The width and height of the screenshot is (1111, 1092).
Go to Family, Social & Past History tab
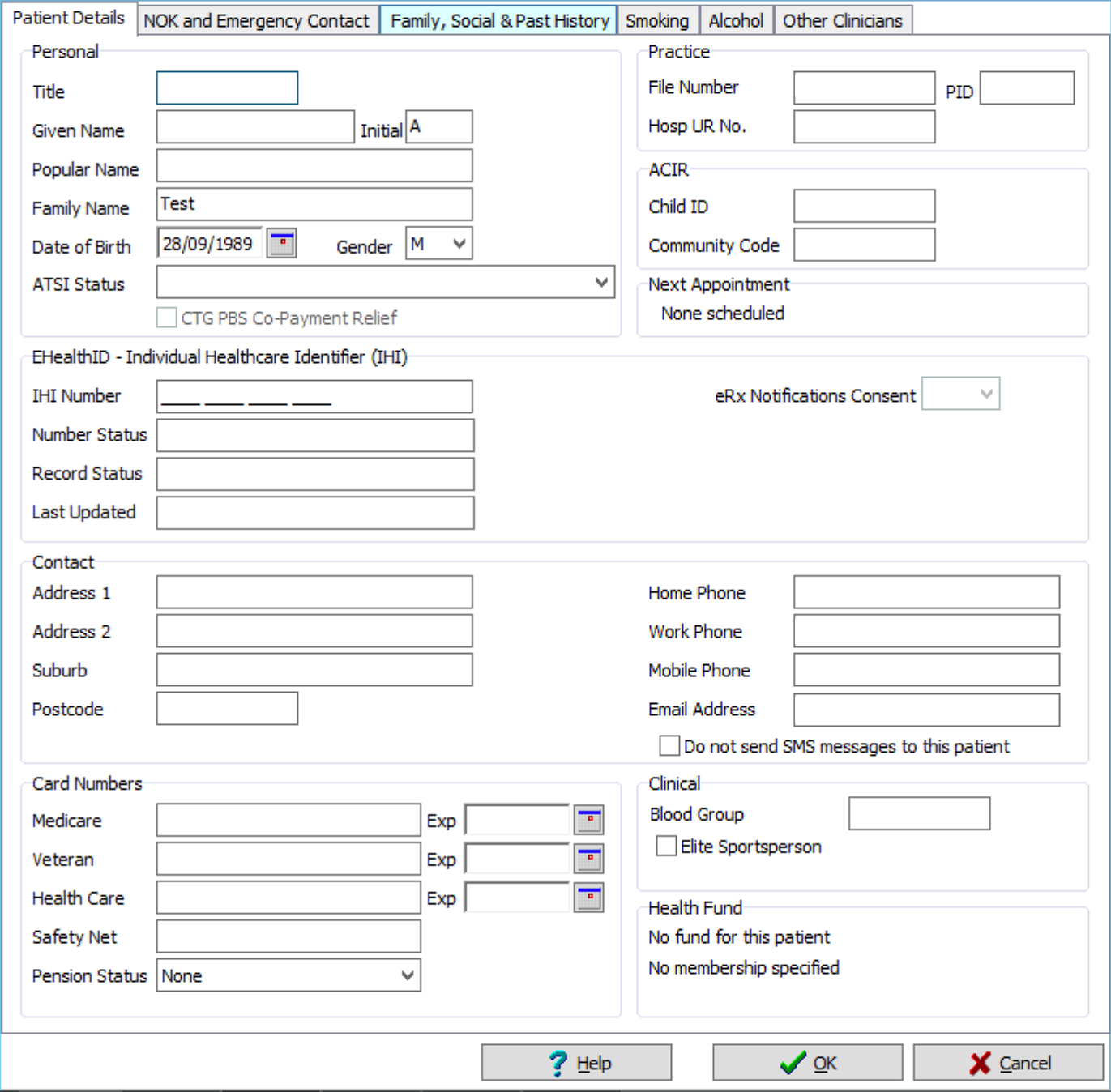coord(499,21)
